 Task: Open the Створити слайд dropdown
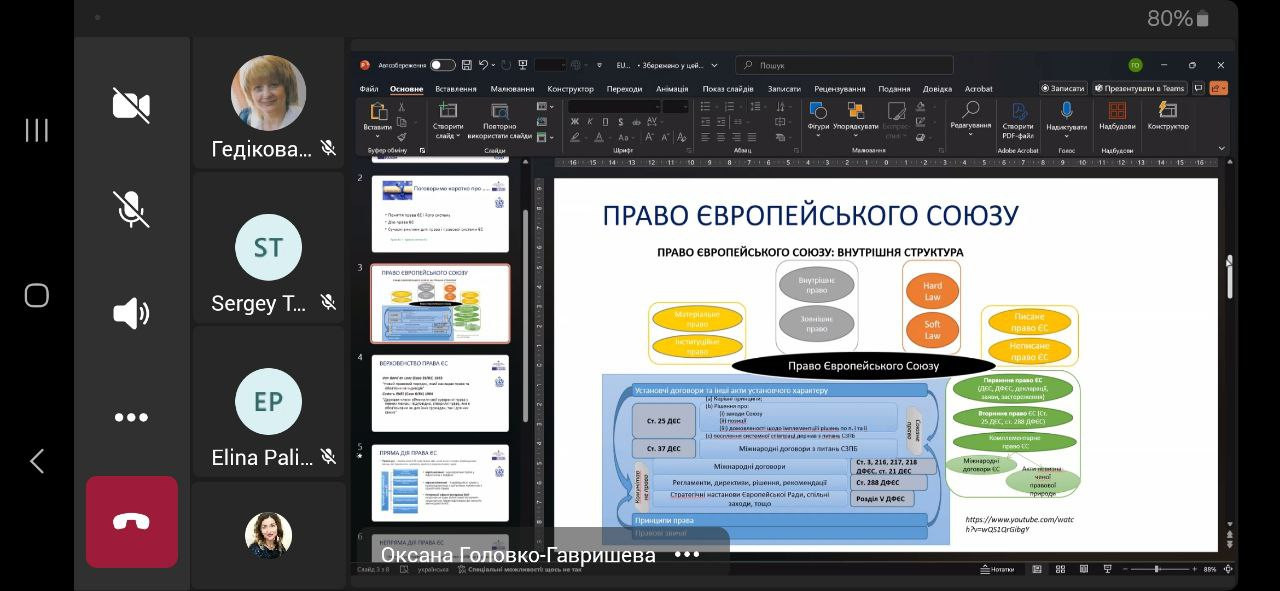click(x=448, y=131)
